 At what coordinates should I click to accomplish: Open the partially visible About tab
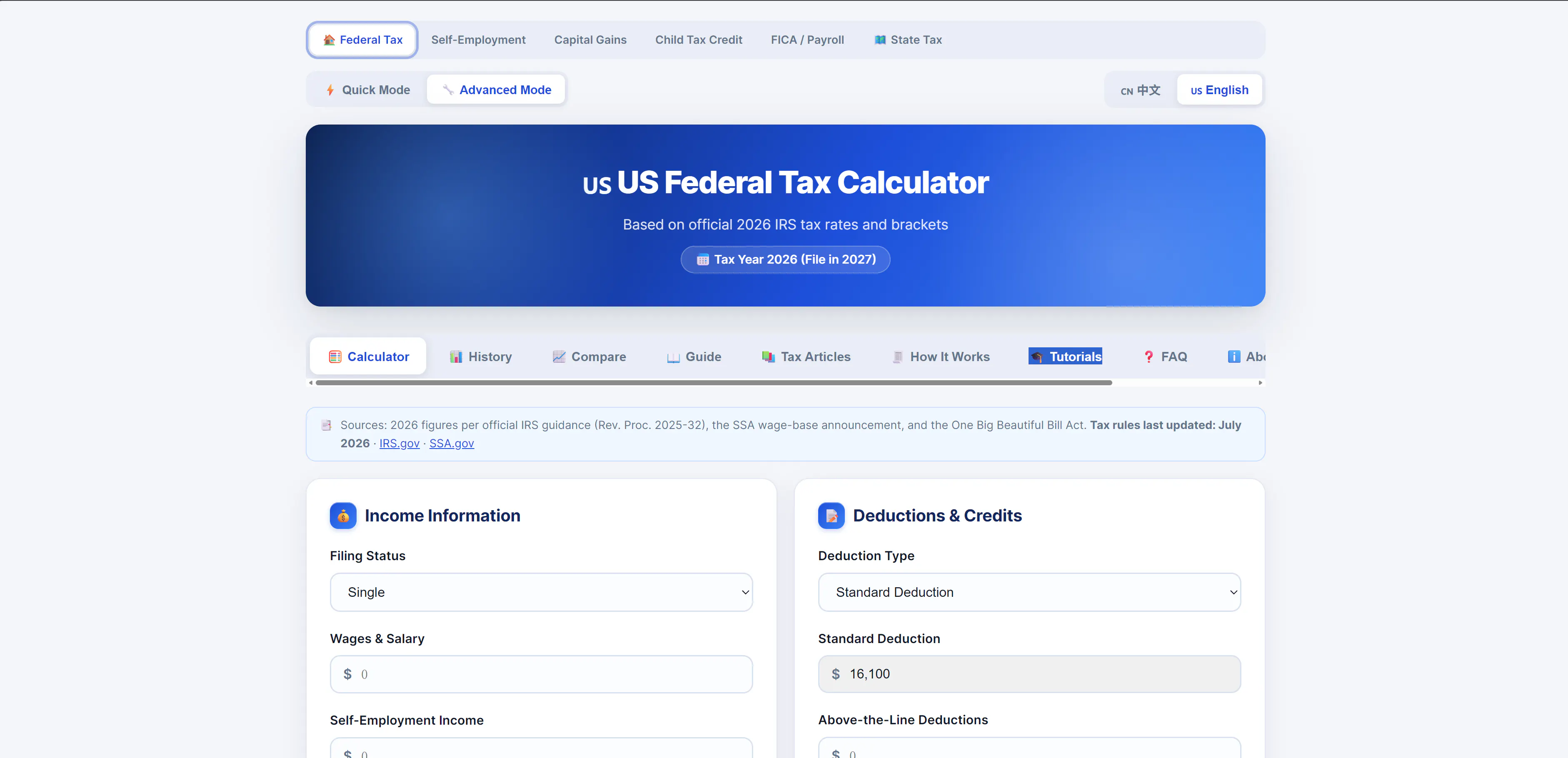(1246, 357)
